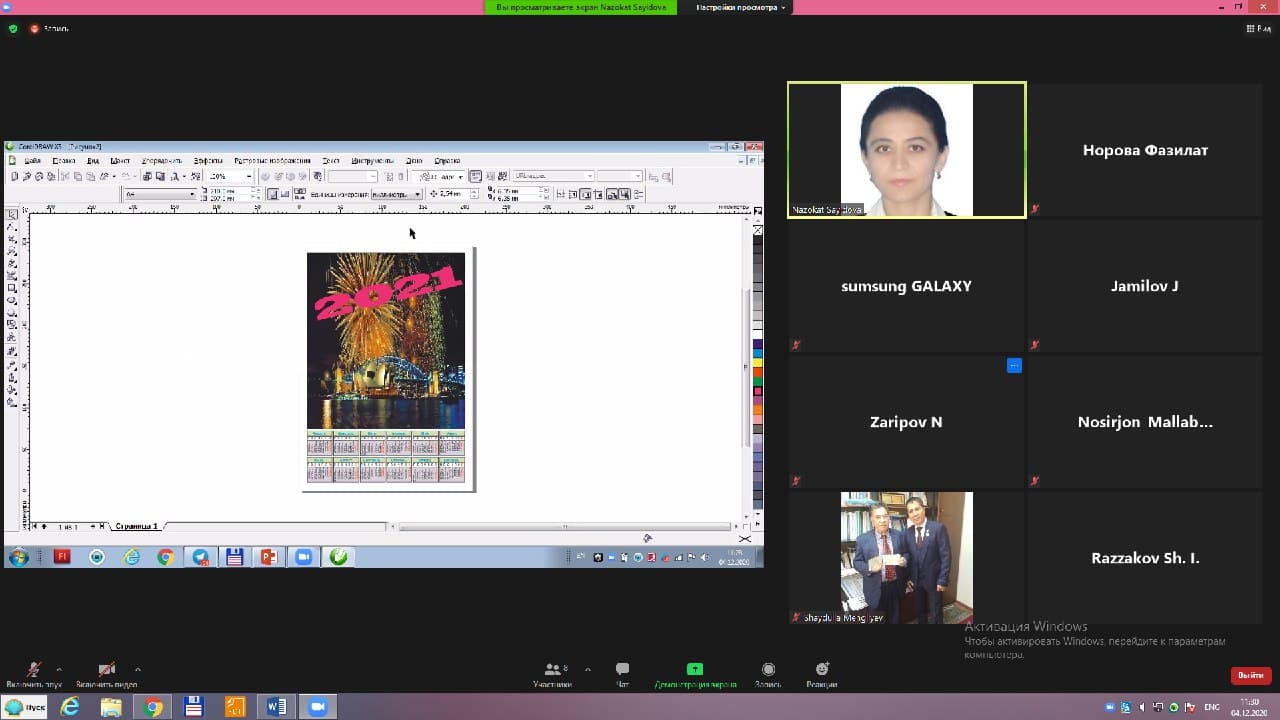Click New document icon in CorelDRAW toolbar
This screenshot has height=720, width=1280.
(x=14, y=176)
